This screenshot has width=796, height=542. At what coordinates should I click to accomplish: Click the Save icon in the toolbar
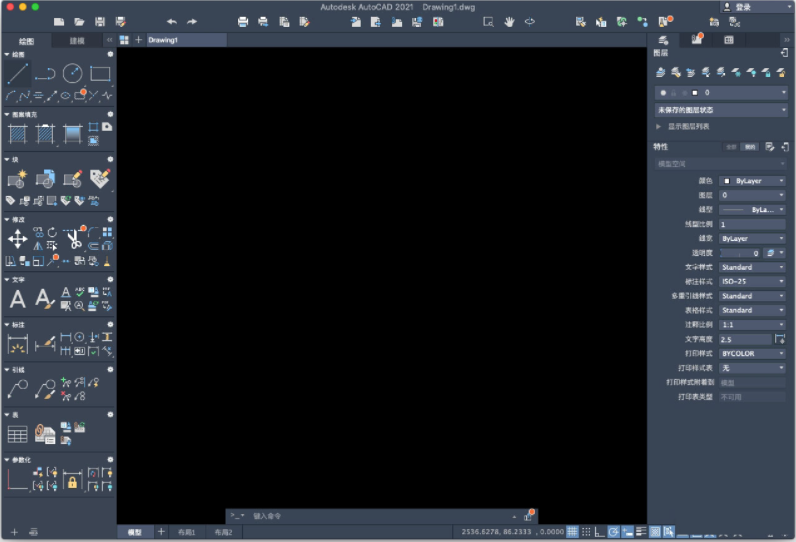click(100, 22)
